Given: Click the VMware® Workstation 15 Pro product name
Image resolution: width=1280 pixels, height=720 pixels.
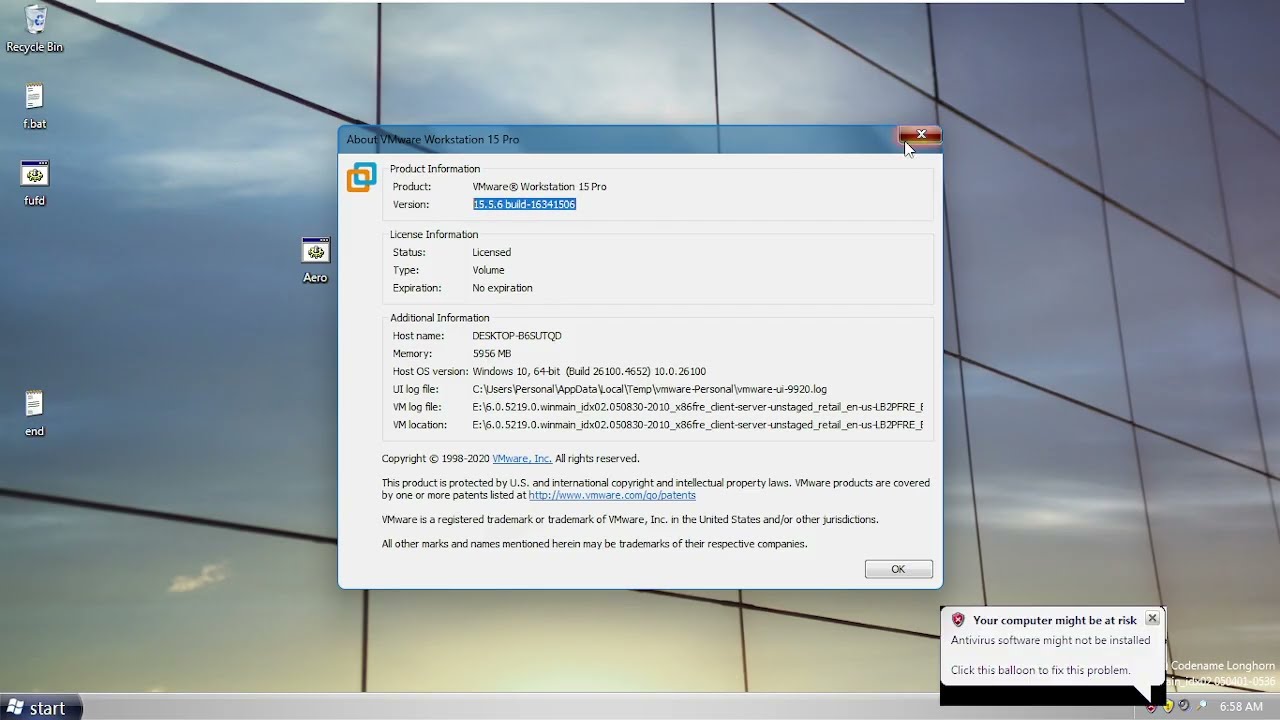Looking at the screenshot, I should coord(540,187).
